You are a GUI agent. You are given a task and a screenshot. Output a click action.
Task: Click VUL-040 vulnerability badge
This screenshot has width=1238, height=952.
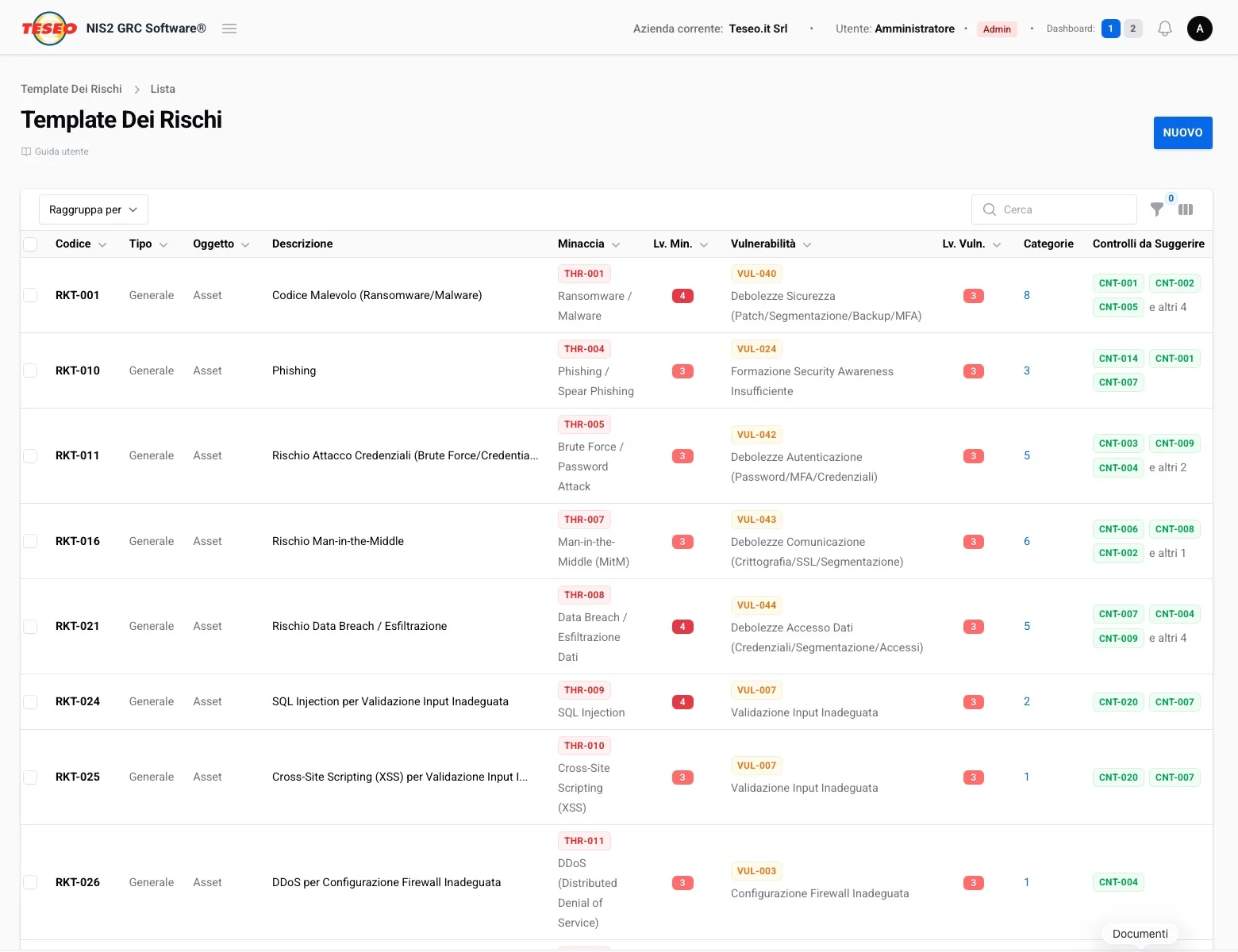[x=756, y=274]
